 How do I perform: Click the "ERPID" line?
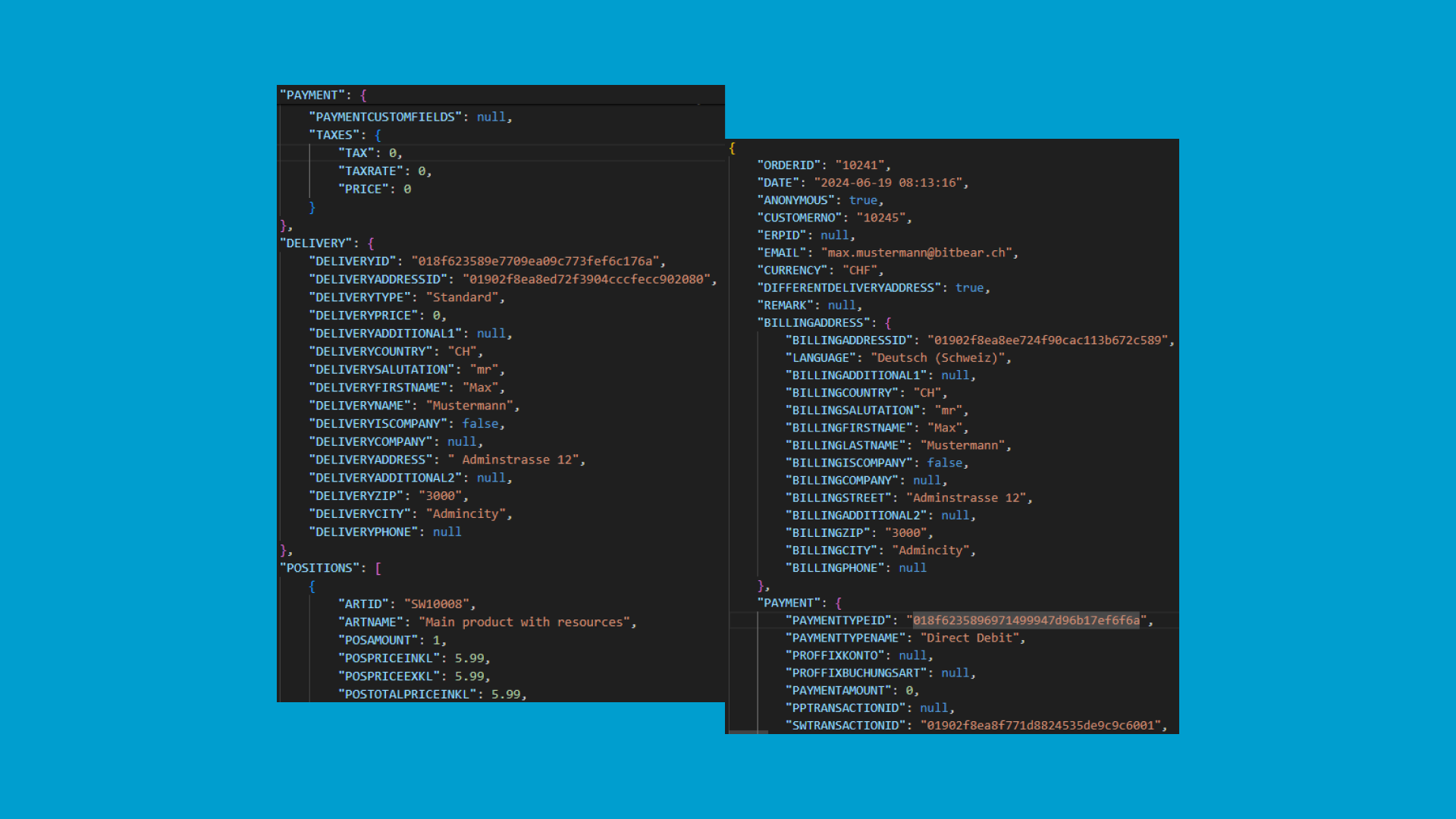pyautogui.click(x=806, y=235)
